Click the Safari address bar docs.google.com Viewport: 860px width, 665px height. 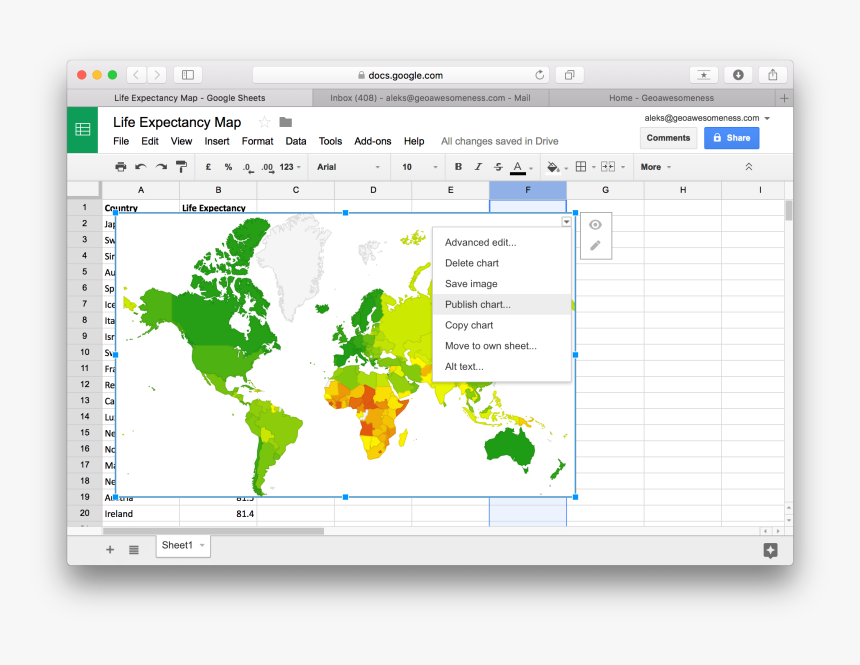400,75
